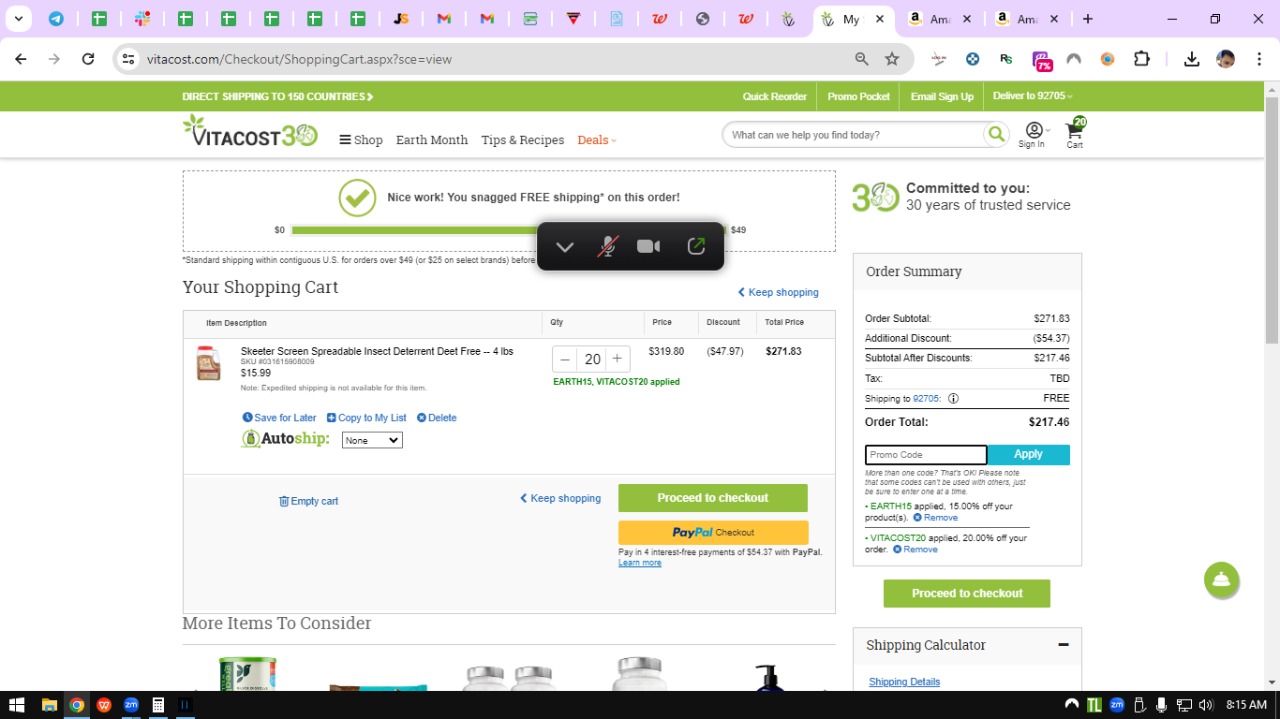Click Copy to My List
The image size is (1280, 719).
366,418
